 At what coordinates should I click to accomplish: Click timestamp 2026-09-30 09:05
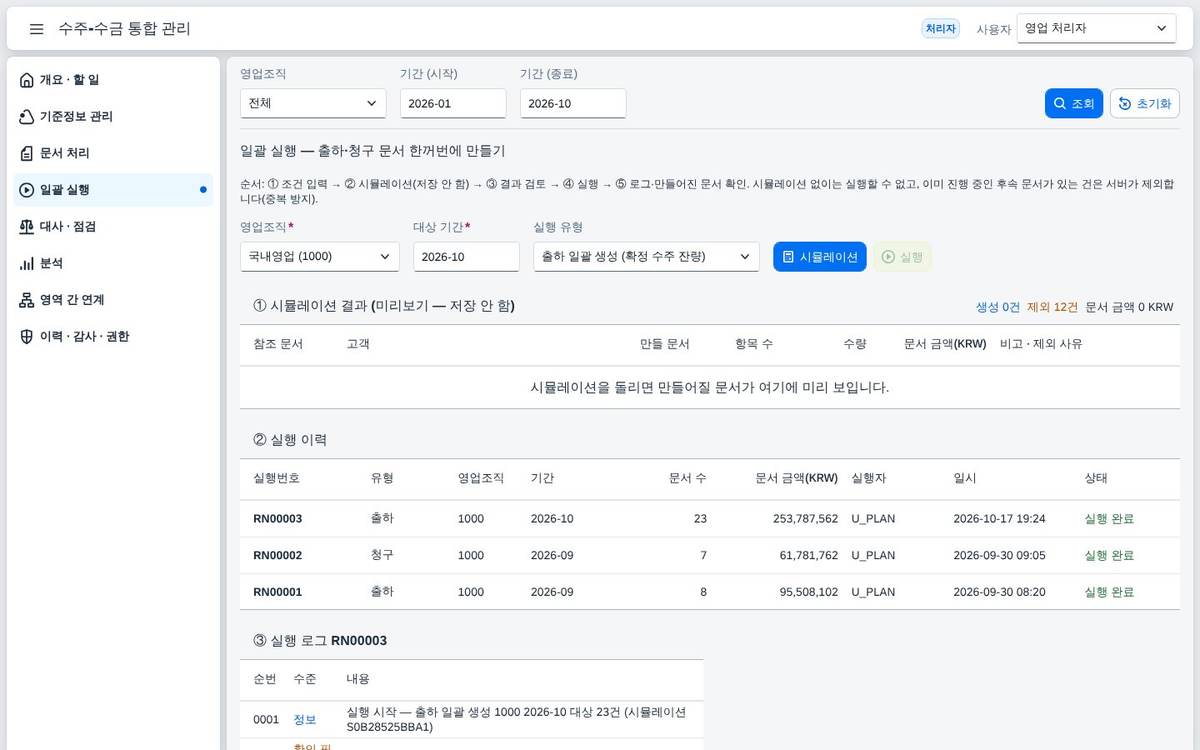(1000, 555)
